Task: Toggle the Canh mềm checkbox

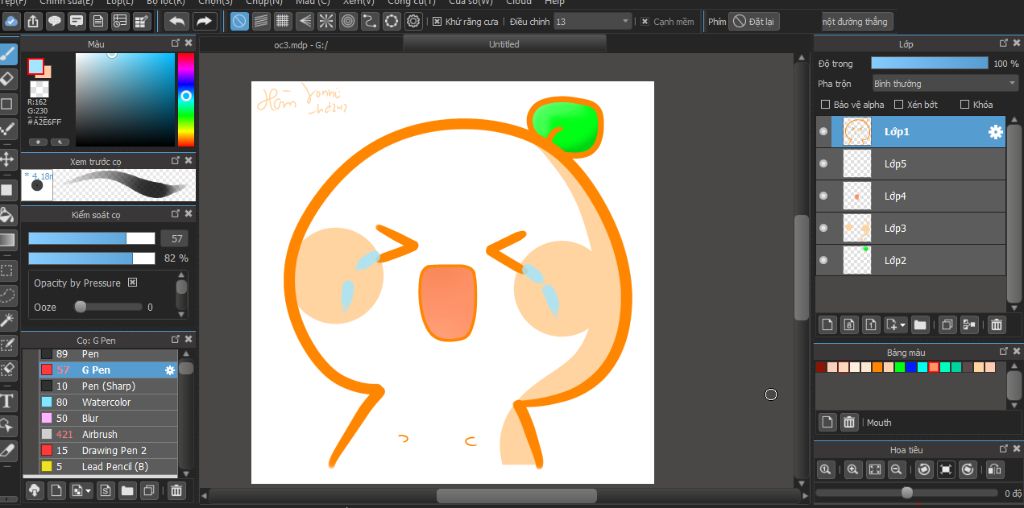Action: (645, 22)
